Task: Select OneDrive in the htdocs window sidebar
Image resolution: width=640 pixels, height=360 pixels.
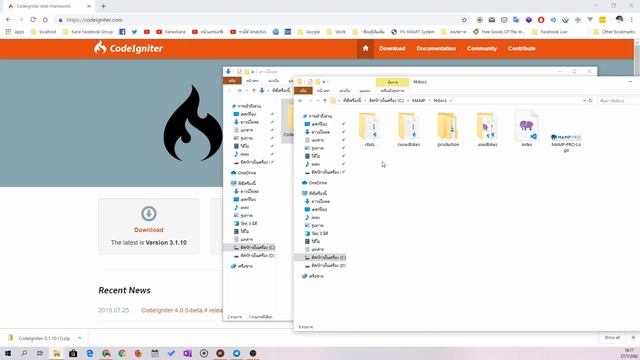Action: point(314,183)
